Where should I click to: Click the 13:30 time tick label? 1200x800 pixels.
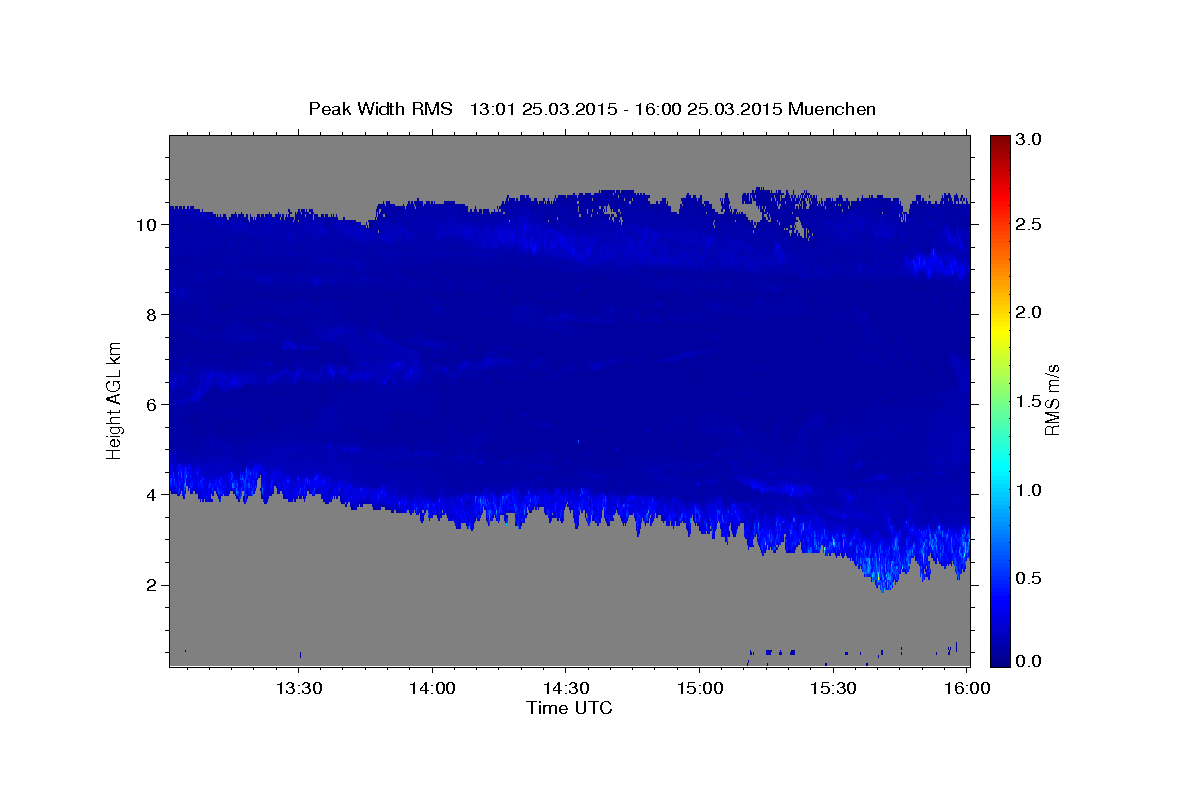pyautogui.click(x=299, y=689)
